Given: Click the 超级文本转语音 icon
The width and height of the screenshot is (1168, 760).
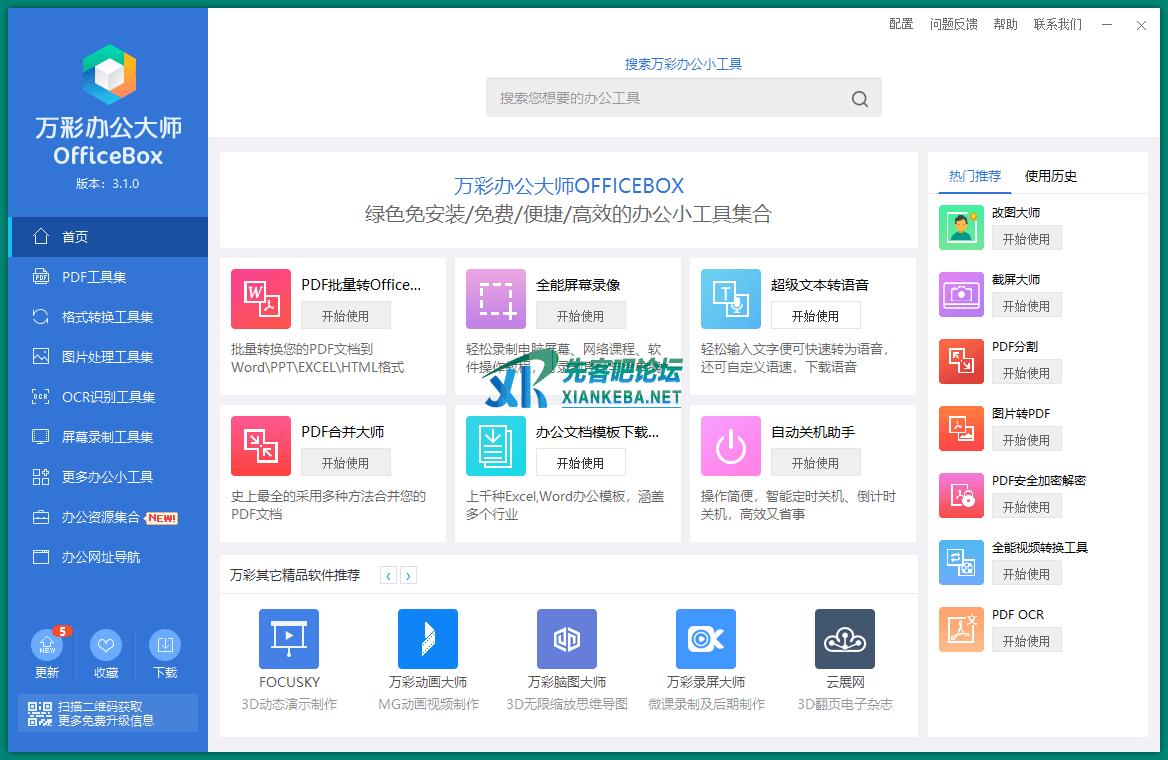Looking at the screenshot, I should [731, 299].
